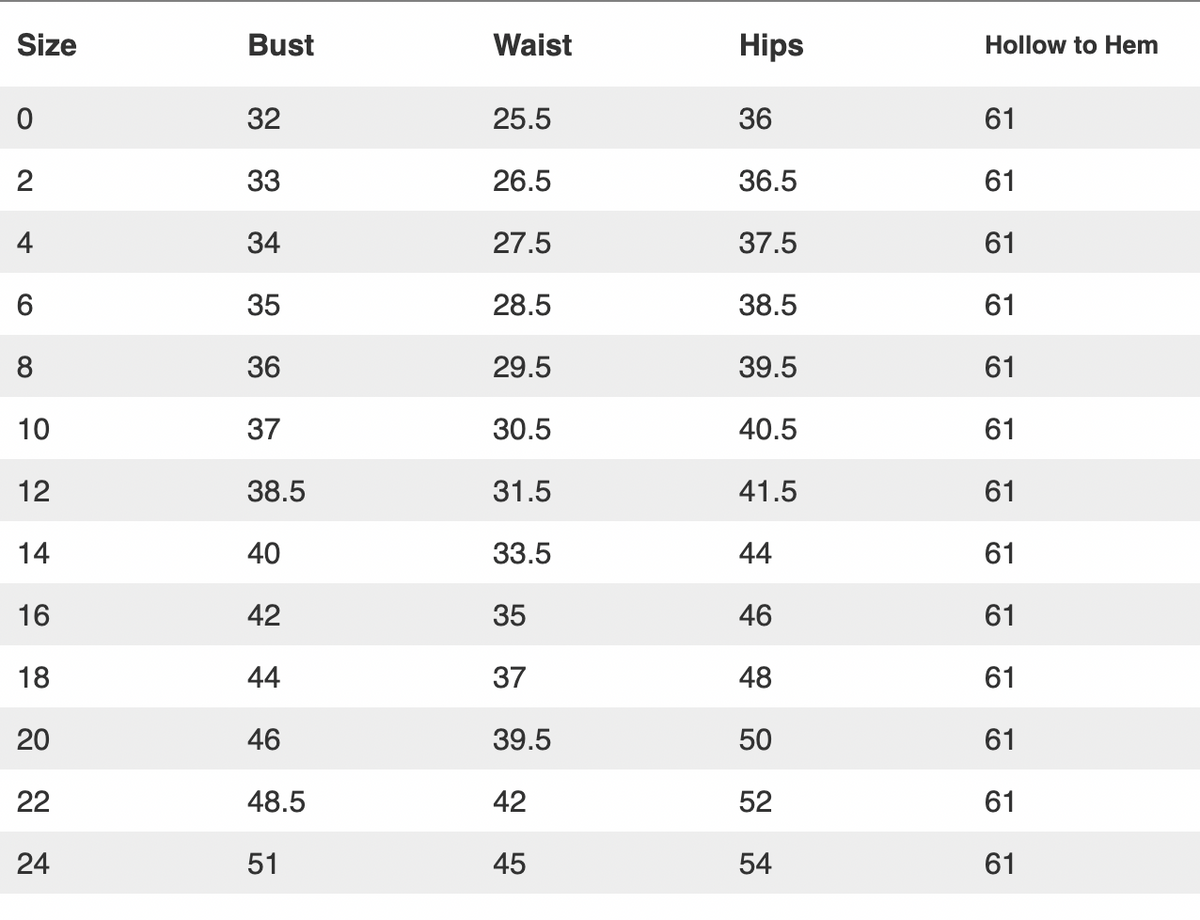Click the Hollow to Hem header
This screenshot has width=1200, height=920.
click(x=1071, y=45)
